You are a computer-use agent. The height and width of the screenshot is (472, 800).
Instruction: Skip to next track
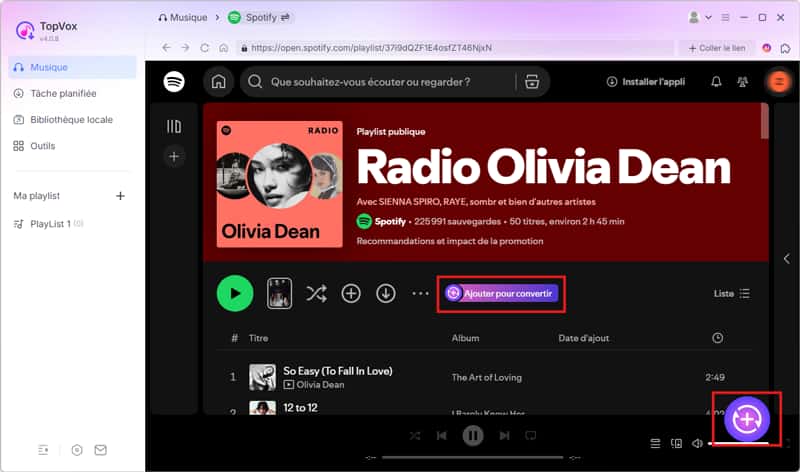[x=504, y=436]
